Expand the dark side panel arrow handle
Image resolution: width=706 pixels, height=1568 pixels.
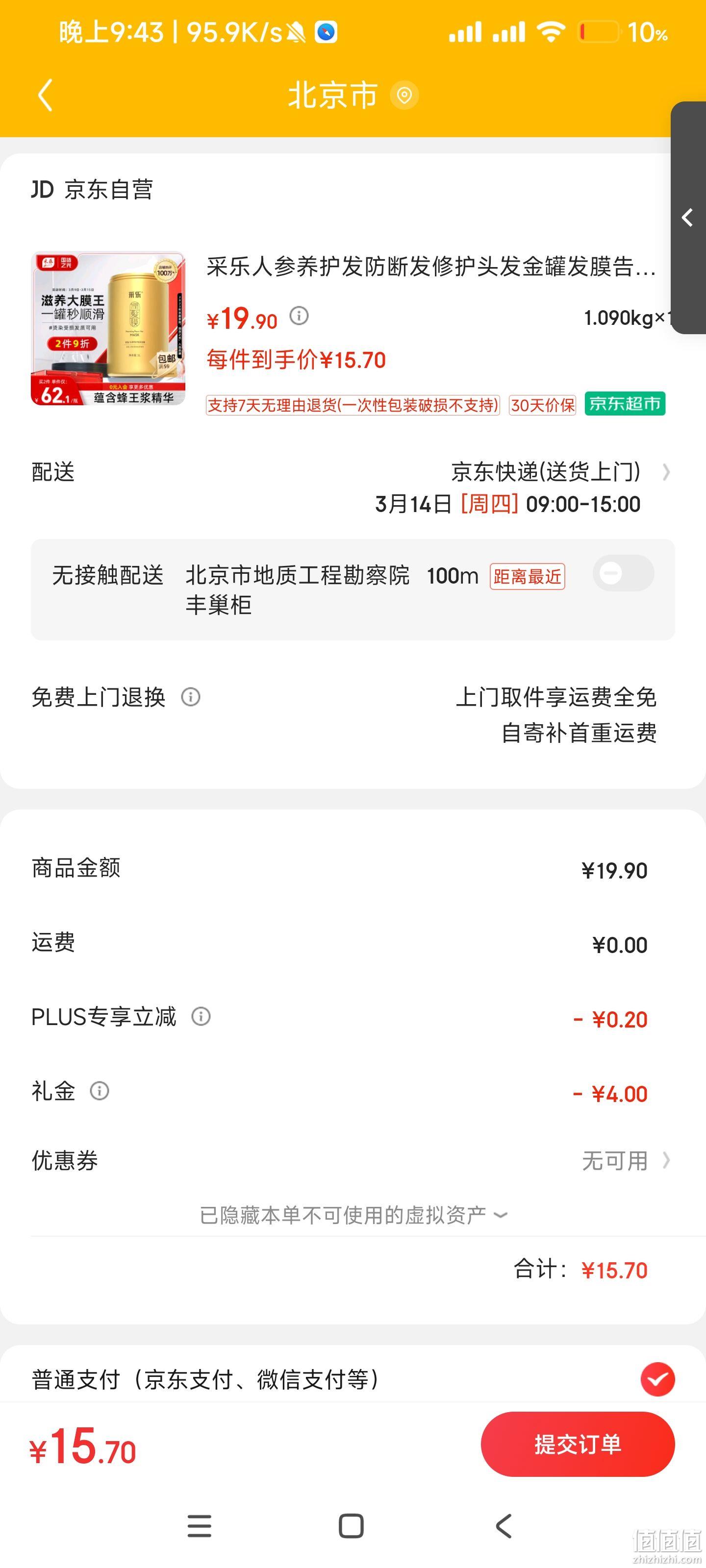[688, 217]
